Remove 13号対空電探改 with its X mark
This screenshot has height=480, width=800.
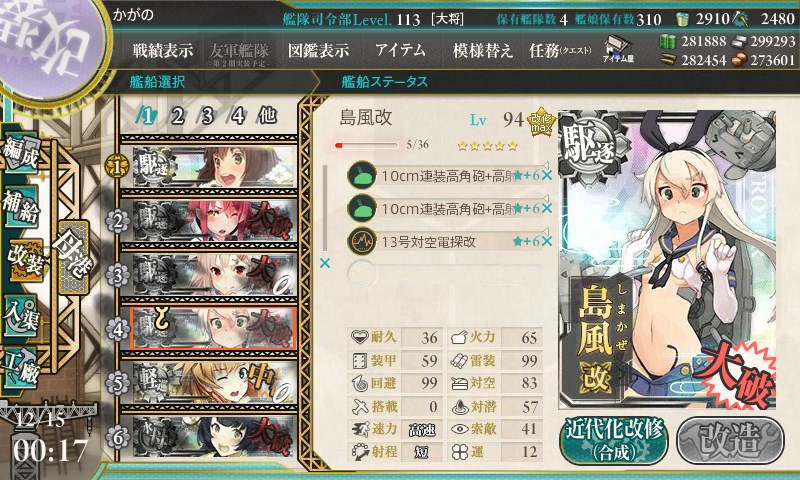[546, 241]
